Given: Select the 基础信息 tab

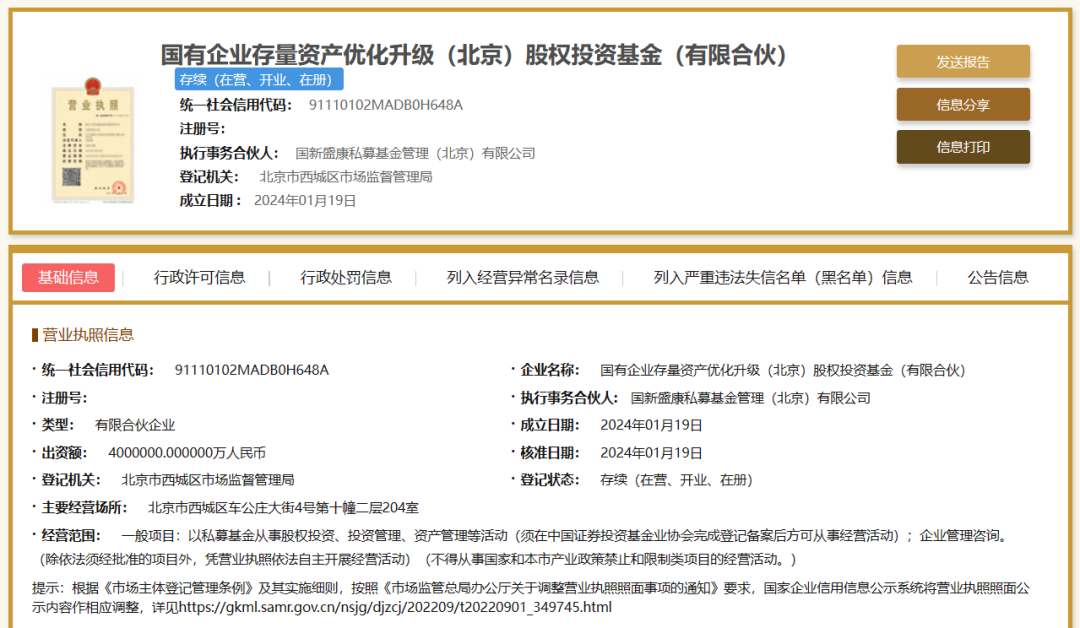Looking at the screenshot, I should [68, 278].
